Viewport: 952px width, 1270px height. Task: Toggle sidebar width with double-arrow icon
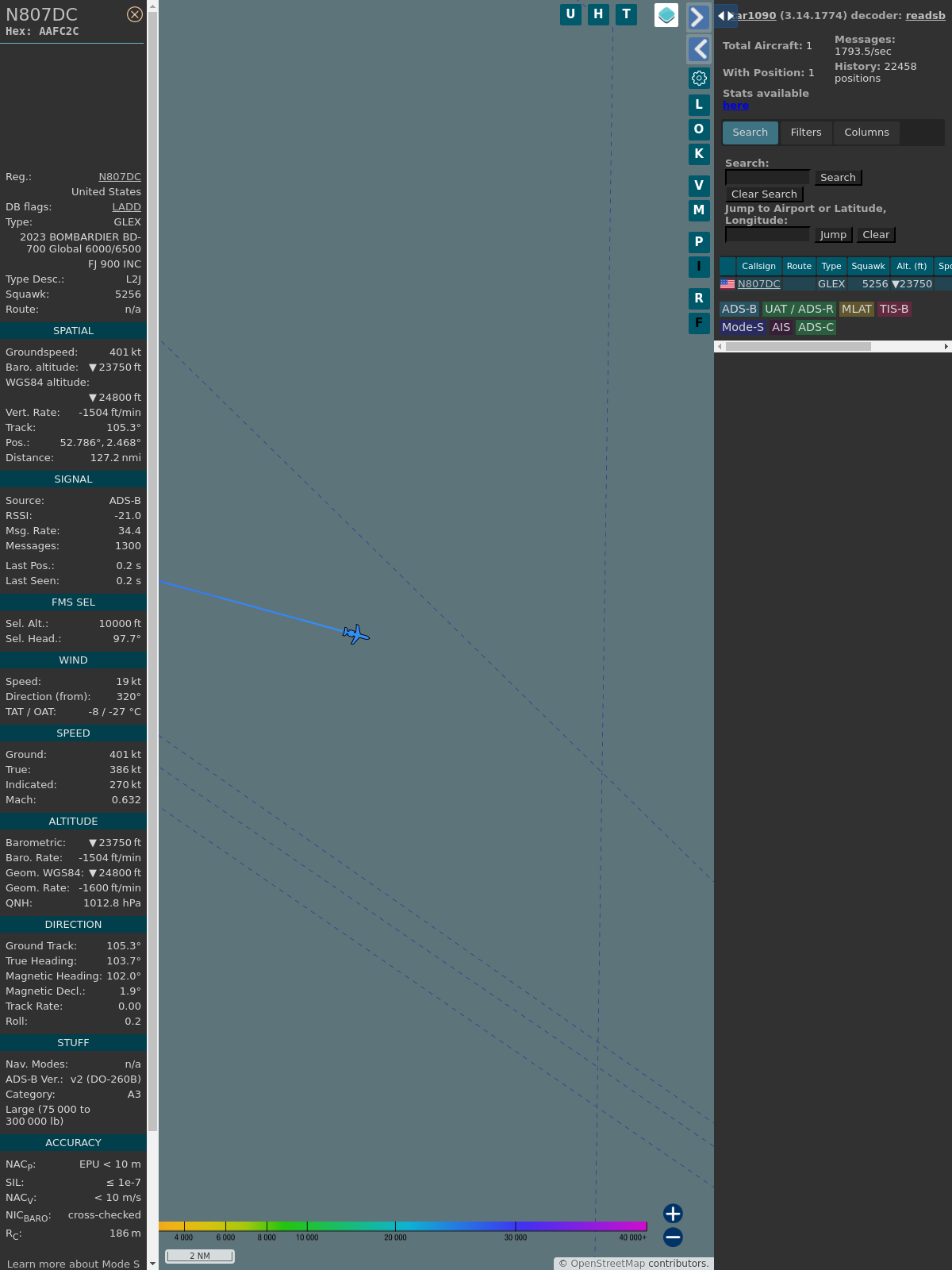click(x=725, y=16)
